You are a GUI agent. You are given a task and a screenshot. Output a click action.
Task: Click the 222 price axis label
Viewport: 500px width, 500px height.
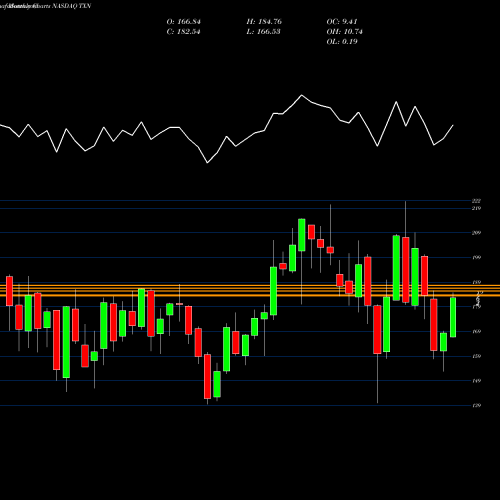476,201
